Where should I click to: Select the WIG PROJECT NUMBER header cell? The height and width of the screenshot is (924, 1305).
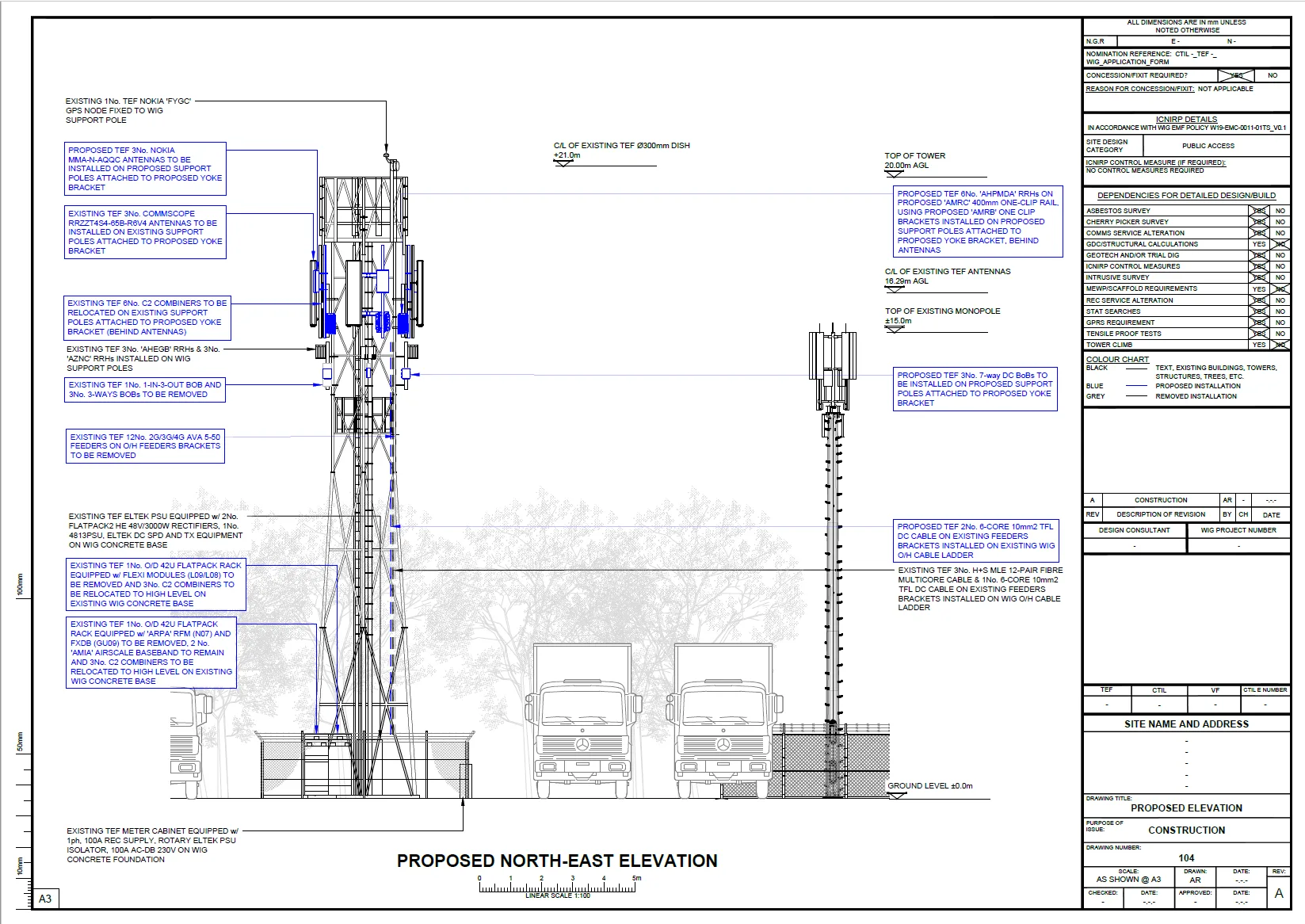[1238, 530]
